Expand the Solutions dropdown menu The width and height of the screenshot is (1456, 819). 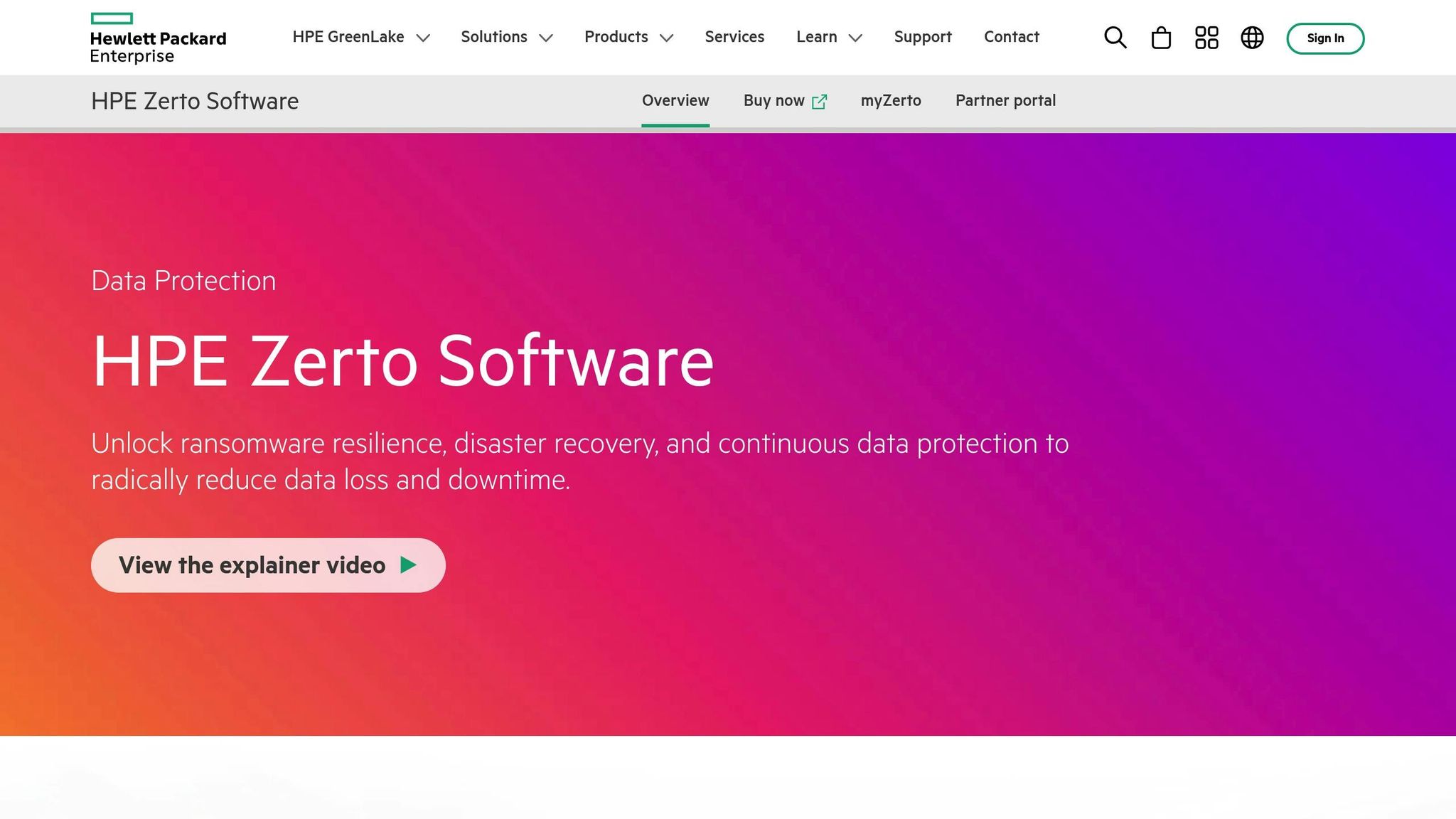507,37
